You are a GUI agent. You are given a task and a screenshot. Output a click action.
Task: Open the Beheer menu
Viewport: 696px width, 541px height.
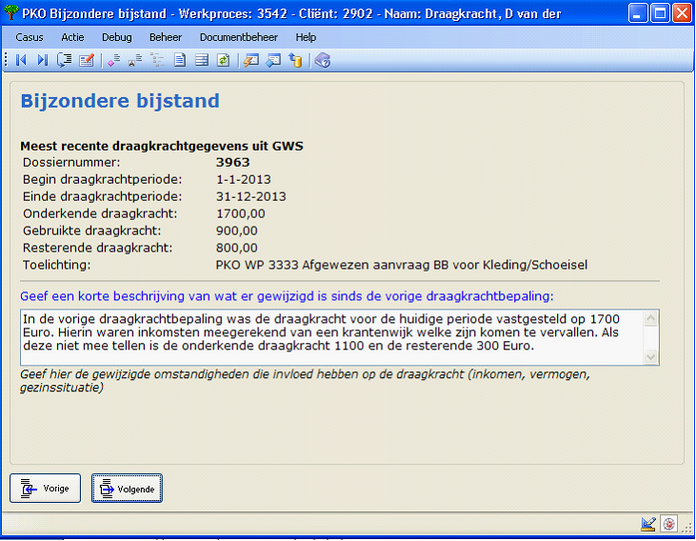tap(165, 37)
